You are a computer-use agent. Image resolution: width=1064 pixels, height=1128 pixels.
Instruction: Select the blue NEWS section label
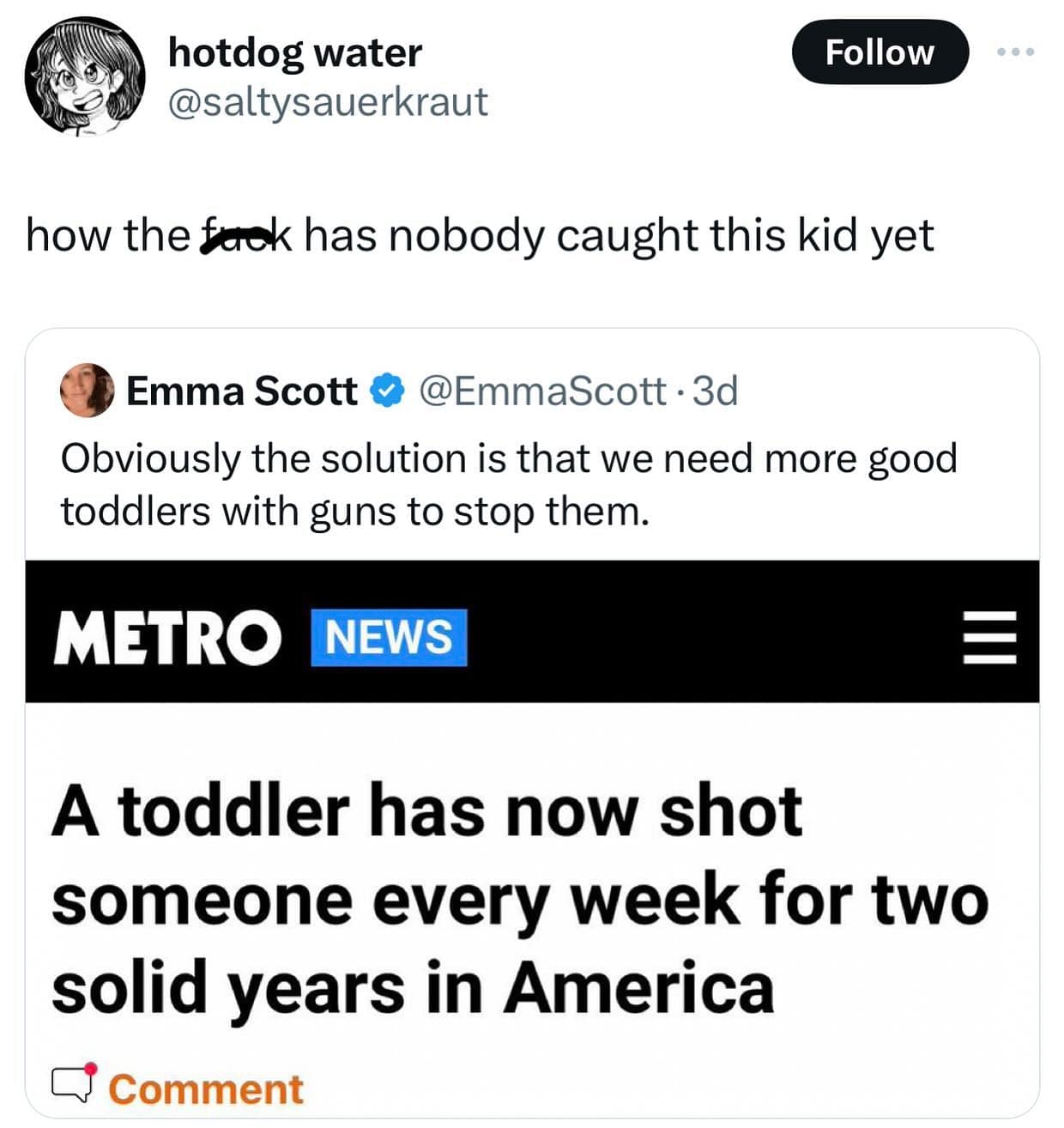(x=389, y=637)
